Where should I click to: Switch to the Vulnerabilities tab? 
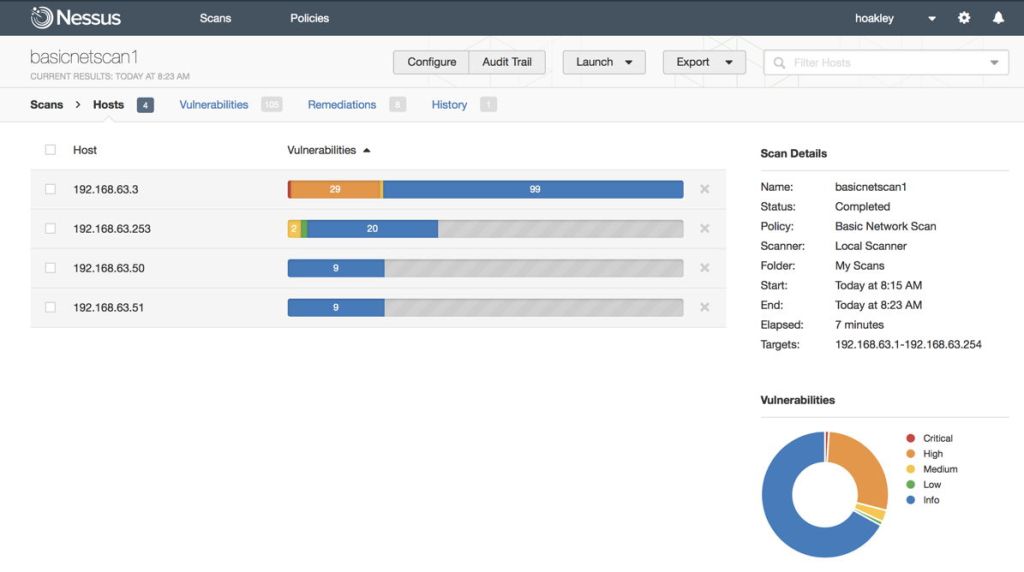[x=213, y=105]
